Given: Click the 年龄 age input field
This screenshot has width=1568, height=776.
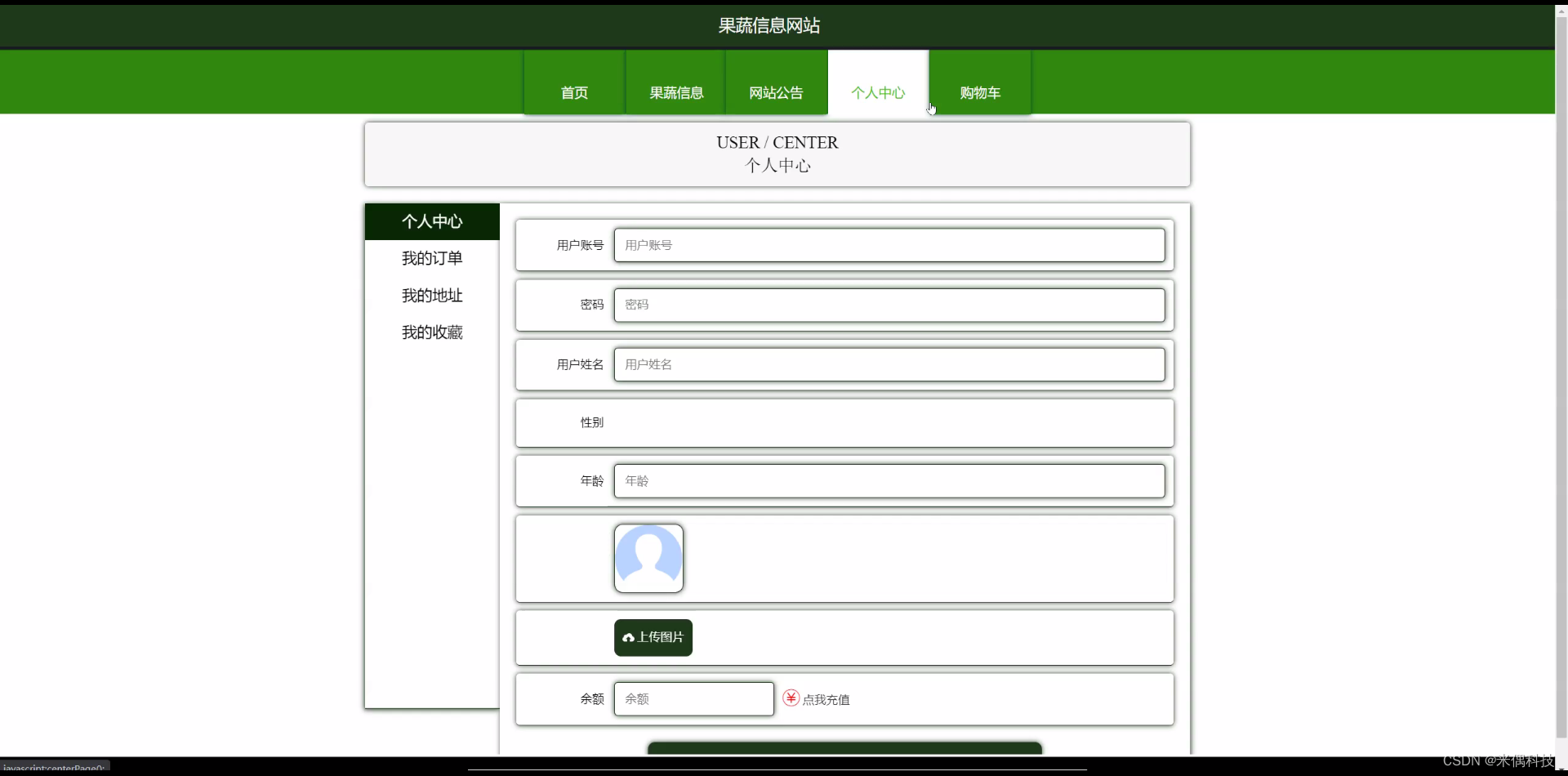Looking at the screenshot, I should point(889,481).
